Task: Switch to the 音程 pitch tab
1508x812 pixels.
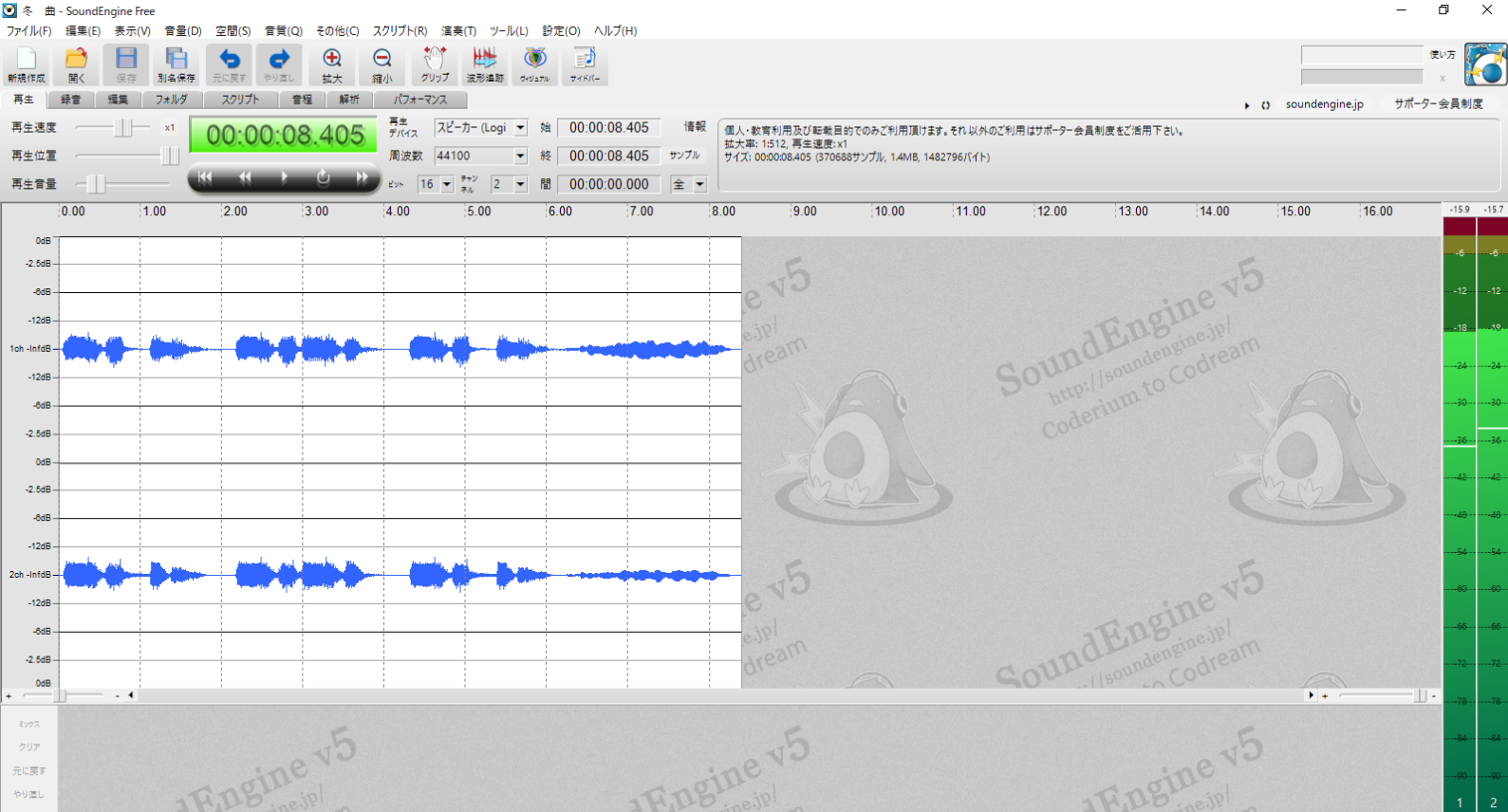Action: point(302,100)
